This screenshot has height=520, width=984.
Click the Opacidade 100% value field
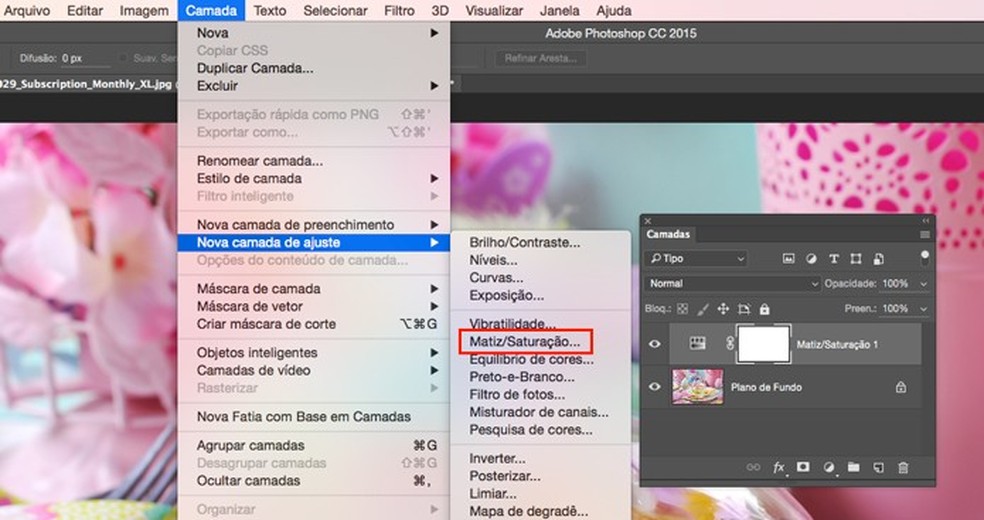tap(896, 284)
